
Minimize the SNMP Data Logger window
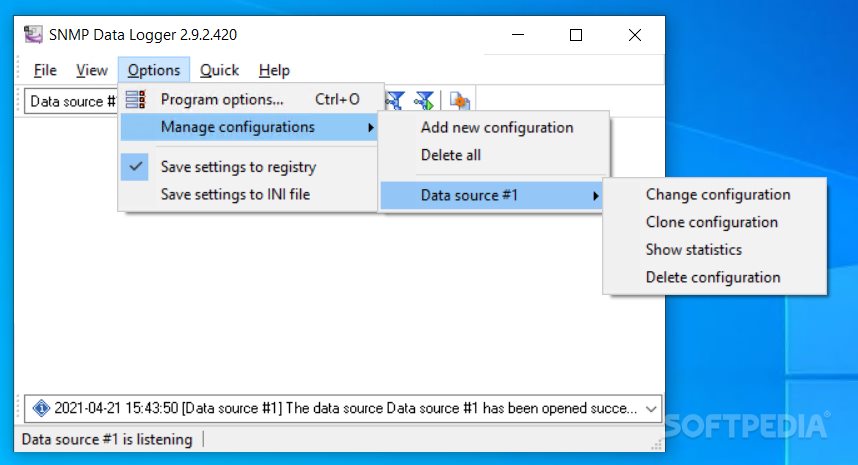(518, 35)
